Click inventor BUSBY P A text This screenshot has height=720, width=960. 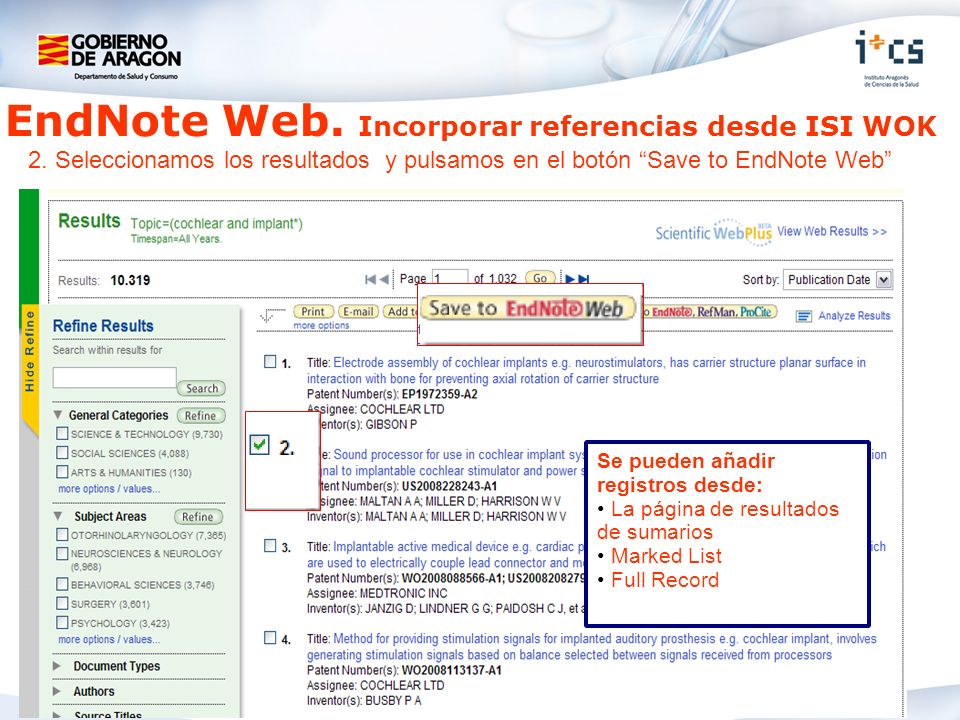394,700
